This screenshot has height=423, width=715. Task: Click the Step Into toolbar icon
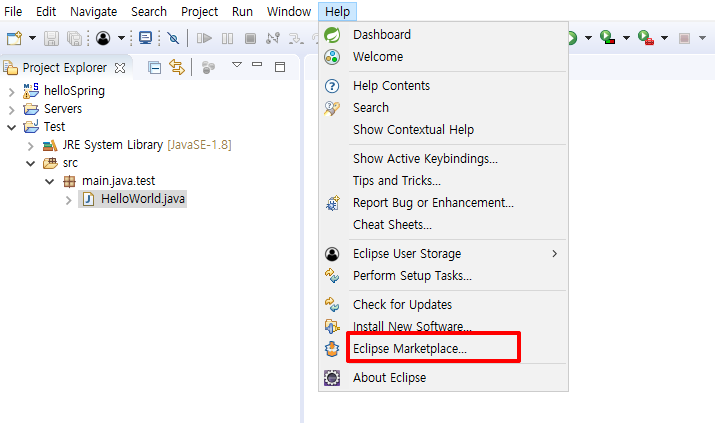coord(296,39)
